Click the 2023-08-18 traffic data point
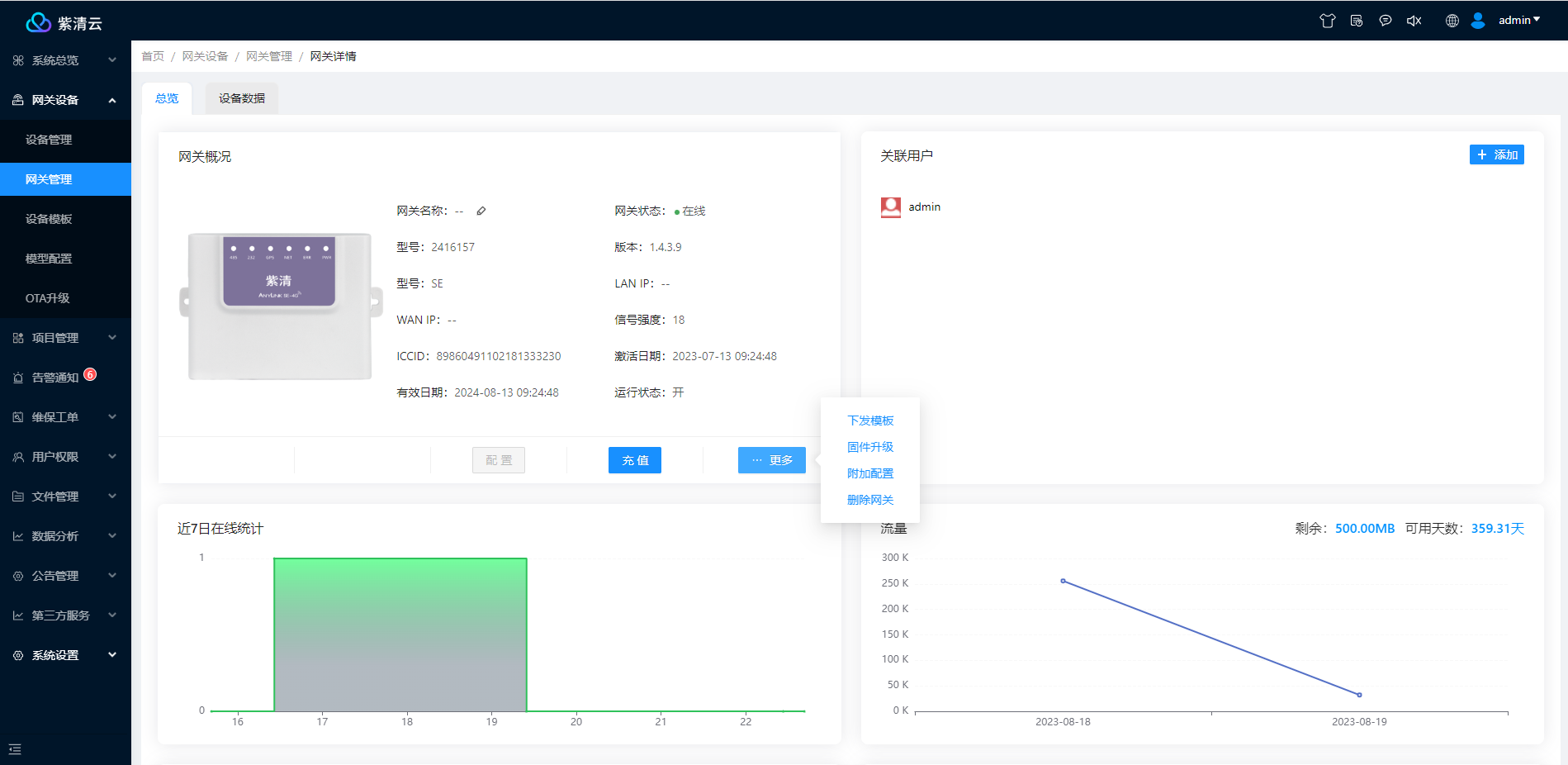The width and height of the screenshot is (1568, 765). [x=1063, y=581]
